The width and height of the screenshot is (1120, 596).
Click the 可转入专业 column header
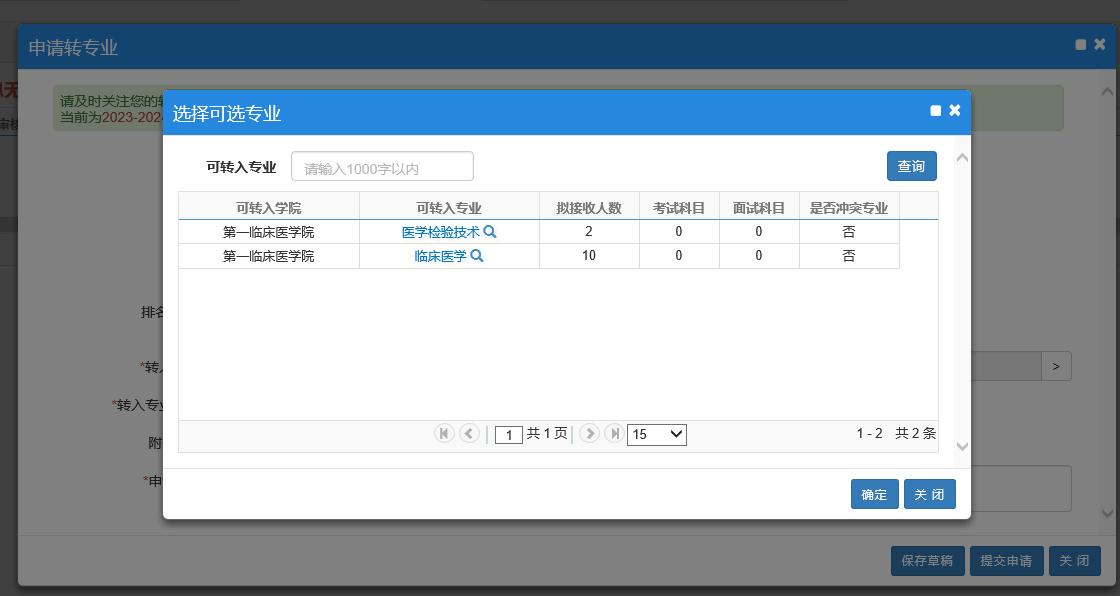tap(449, 208)
